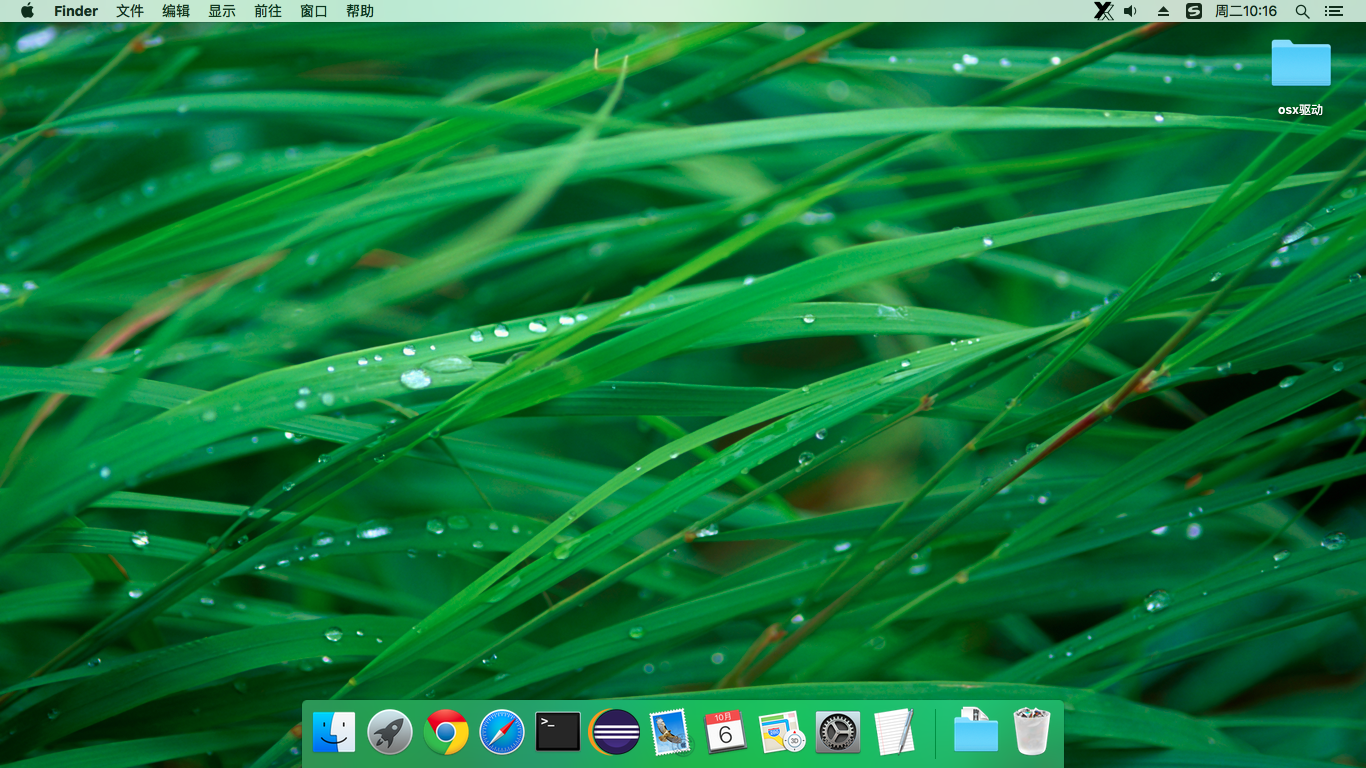Open the 前往 menu
The width and height of the screenshot is (1366, 768).
268,11
